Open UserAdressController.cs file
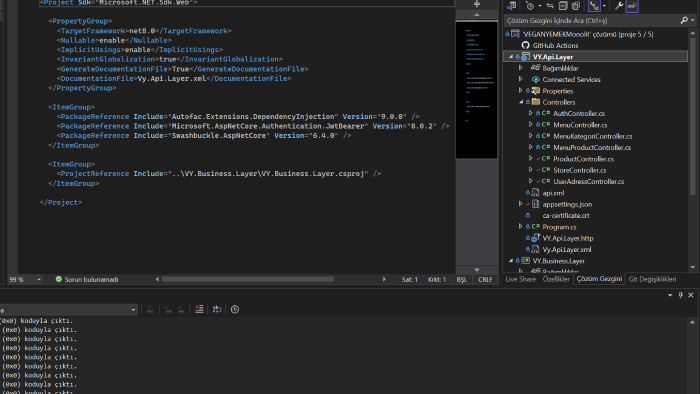Screen dimensions: 700x394 pos(589,182)
